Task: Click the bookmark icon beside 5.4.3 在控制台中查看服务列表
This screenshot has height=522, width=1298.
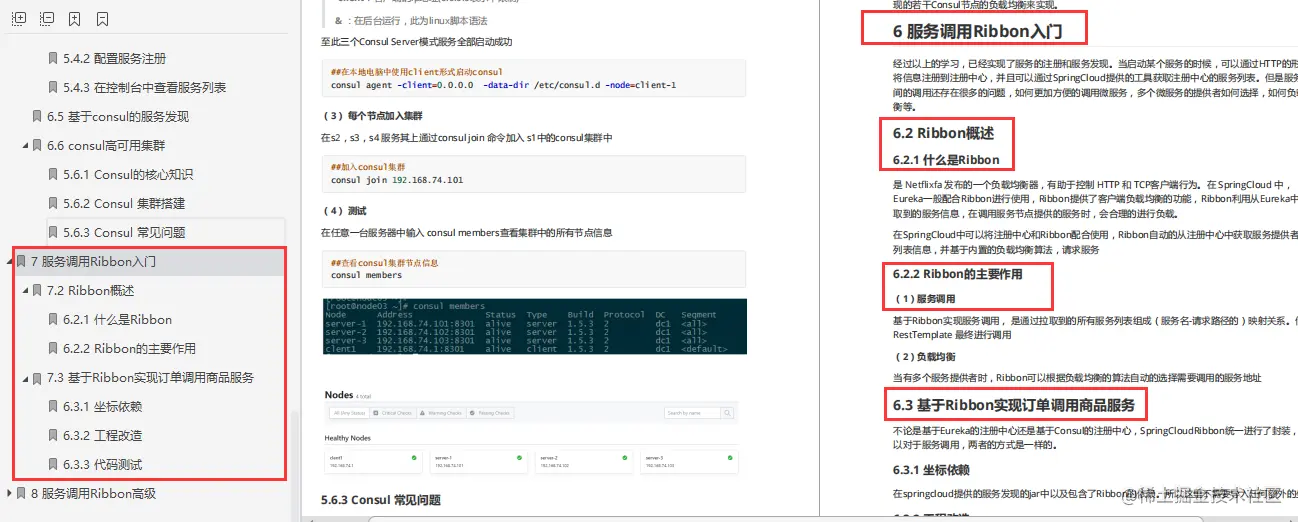Action: (53, 87)
